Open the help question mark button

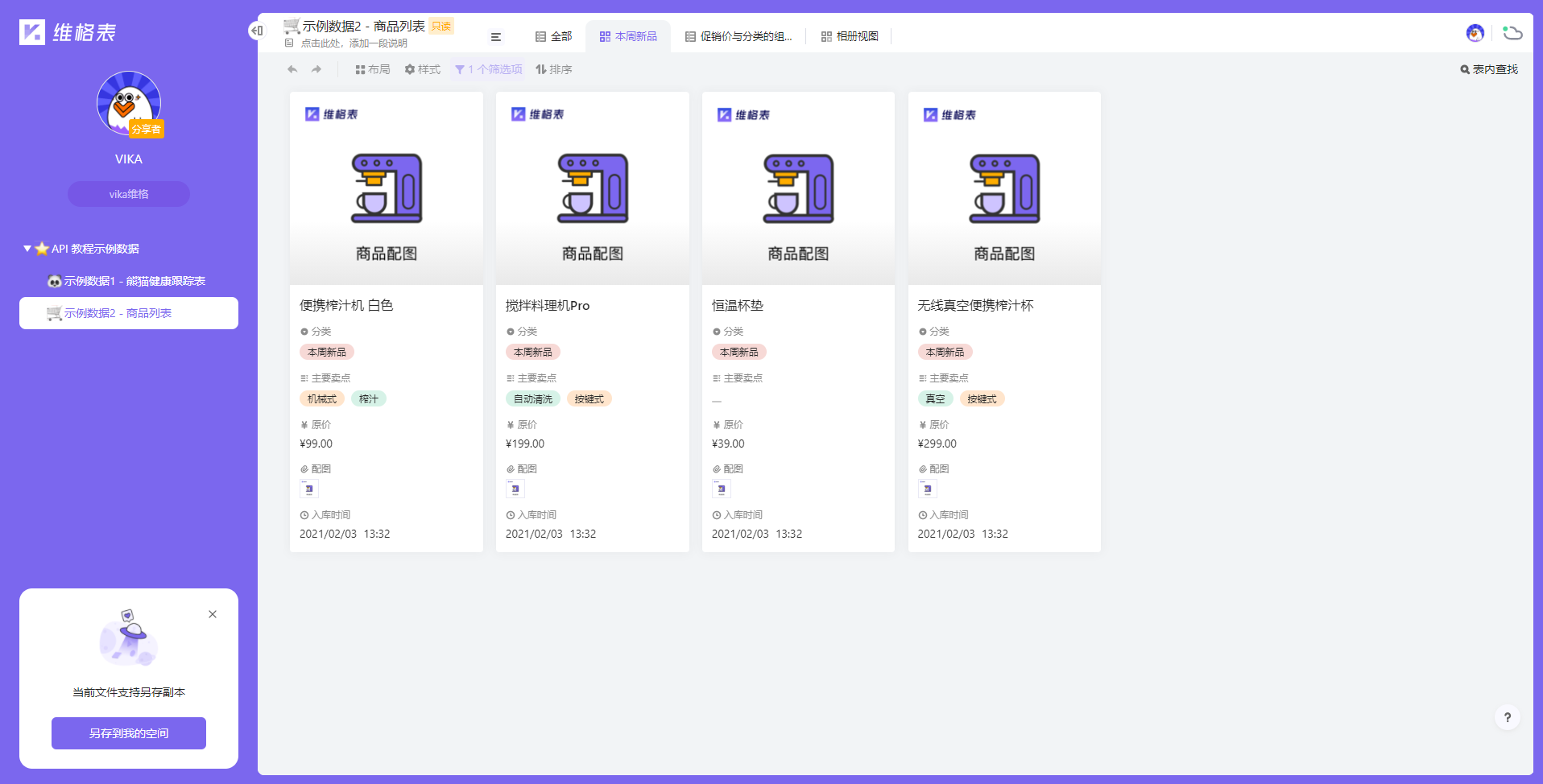tap(1508, 717)
